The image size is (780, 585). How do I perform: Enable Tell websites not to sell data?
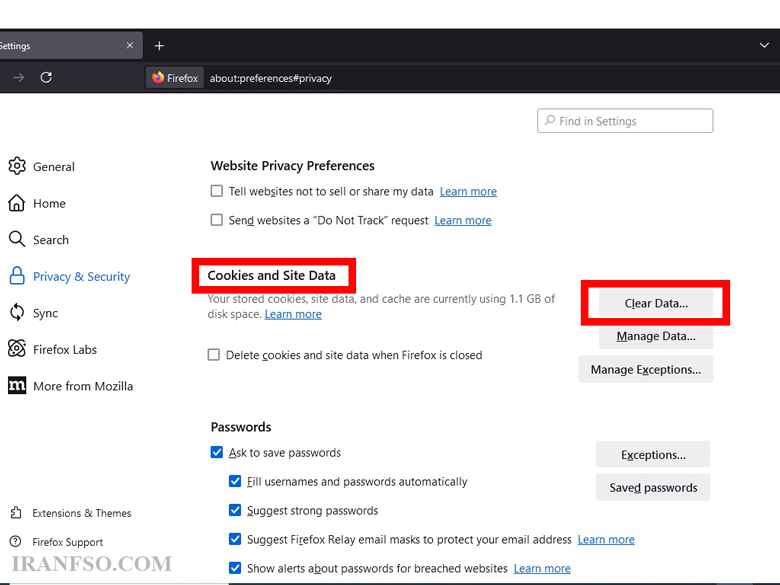(217, 191)
